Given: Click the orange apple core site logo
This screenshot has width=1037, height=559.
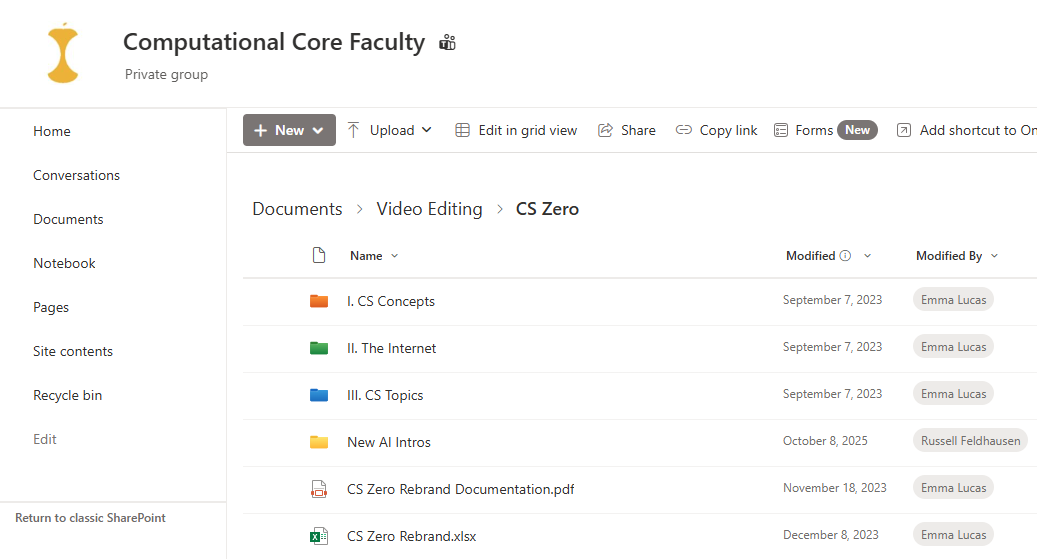Looking at the screenshot, I should [x=63, y=53].
